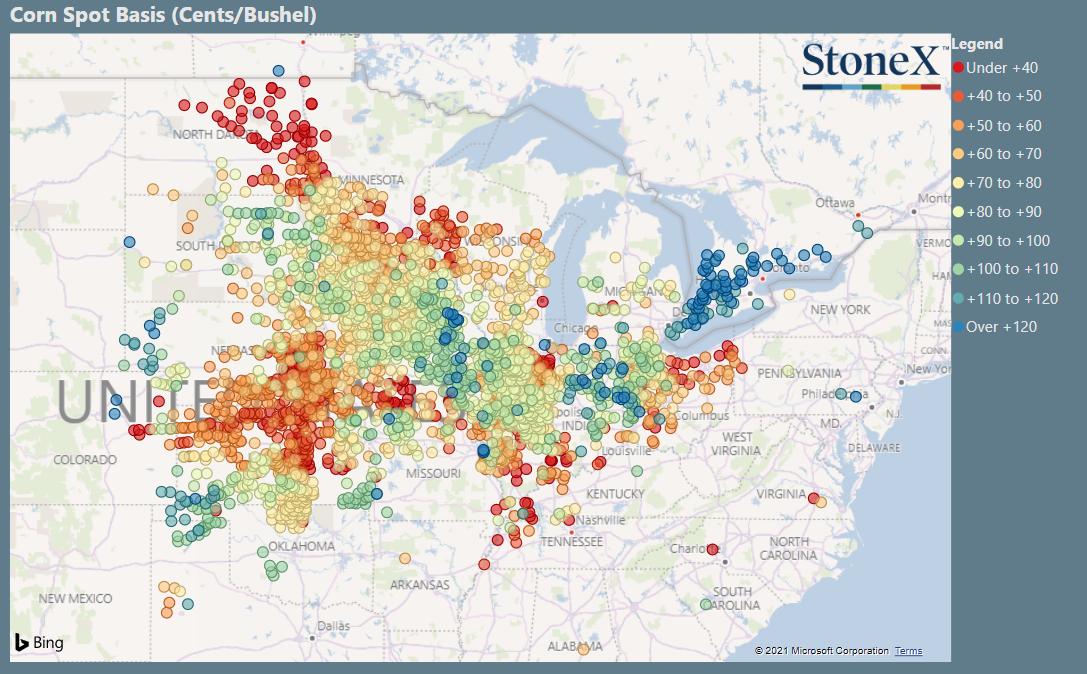Click the Corn Spot Basis chart title
Image resolution: width=1087 pixels, height=674 pixels.
point(164,15)
